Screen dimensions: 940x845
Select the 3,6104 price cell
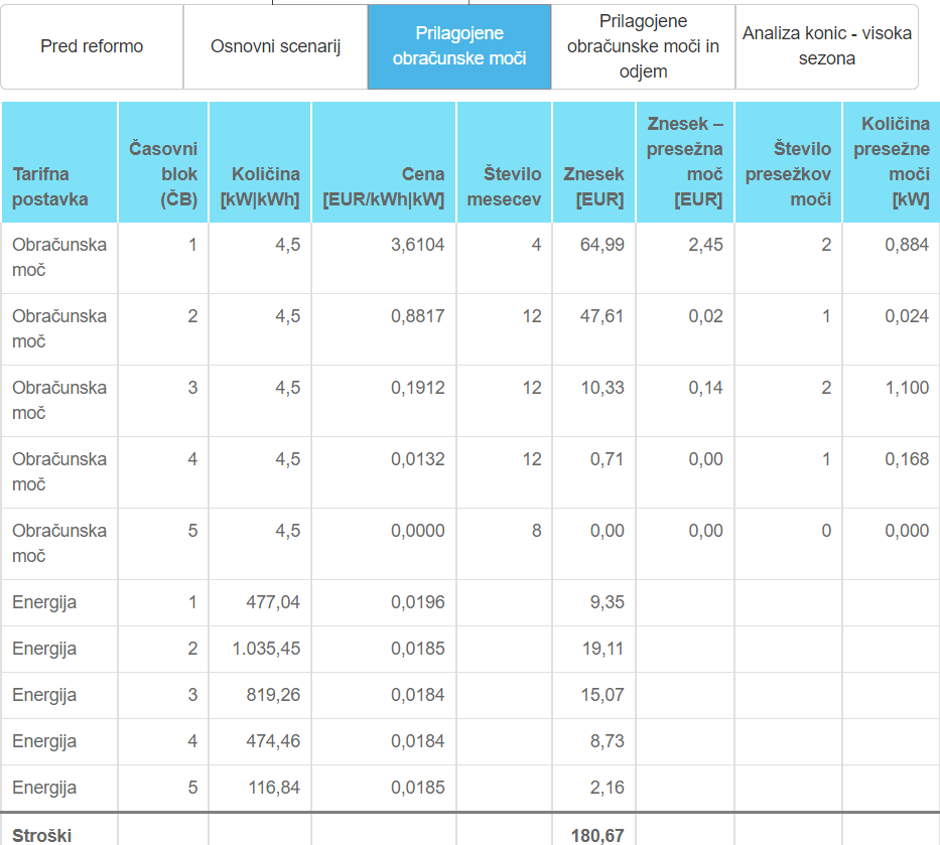(418, 245)
